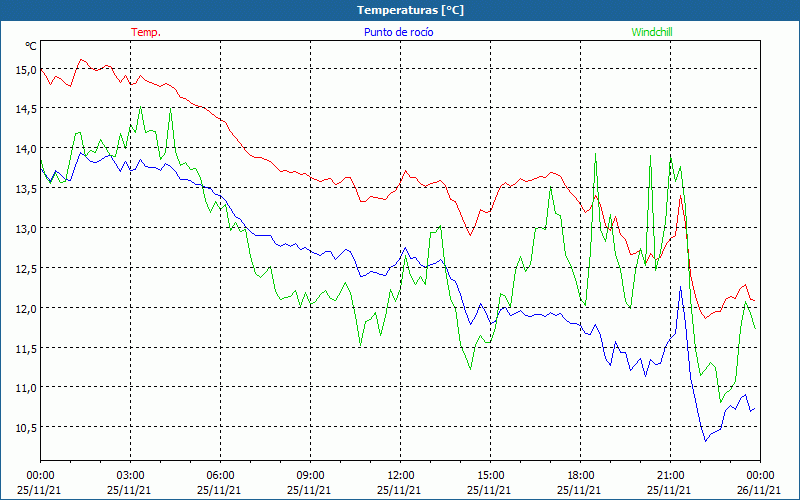The height and width of the screenshot is (500, 800).
Task: Click the 21:00 time label on the x-axis
Action: coord(670,476)
